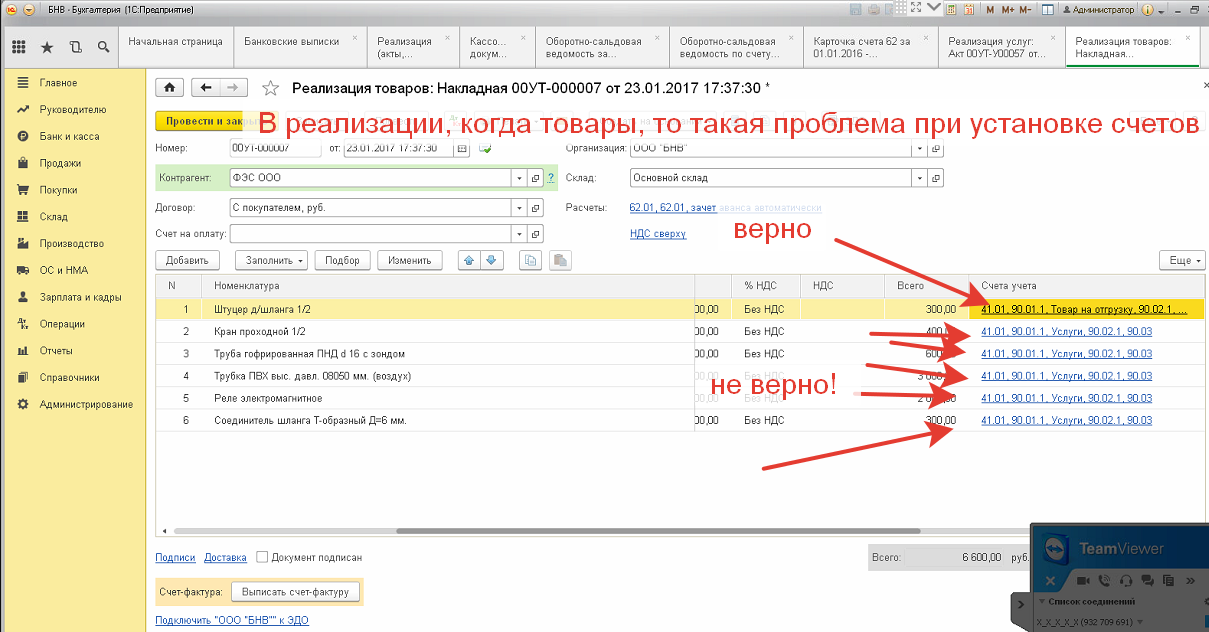Click the 'НДС сверху' link

(657, 234)
